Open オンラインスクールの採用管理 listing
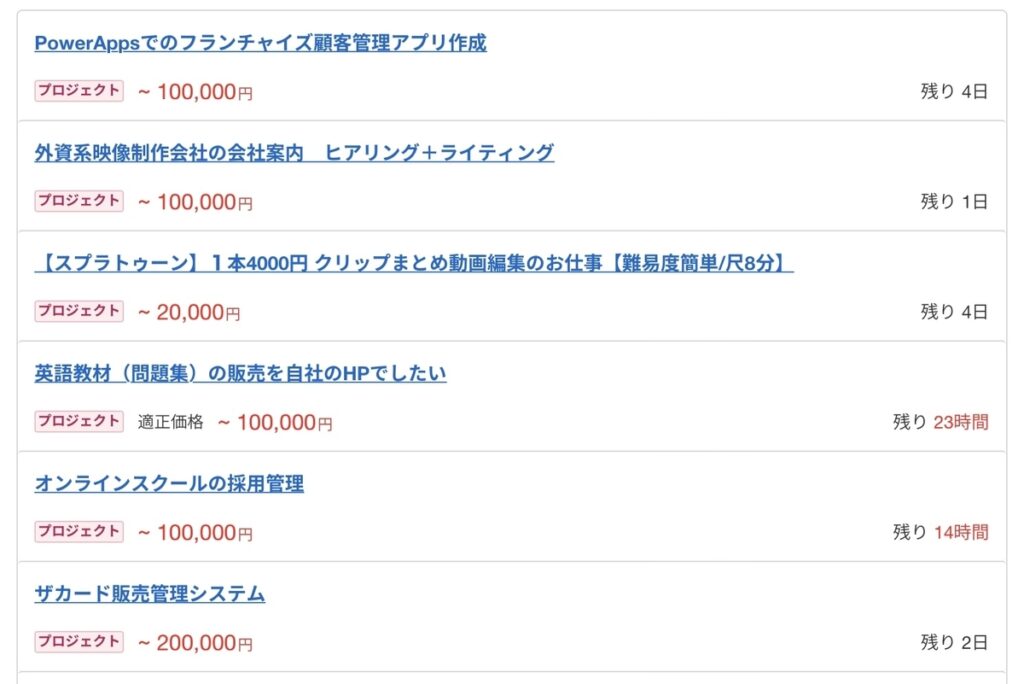 point(168,484)
